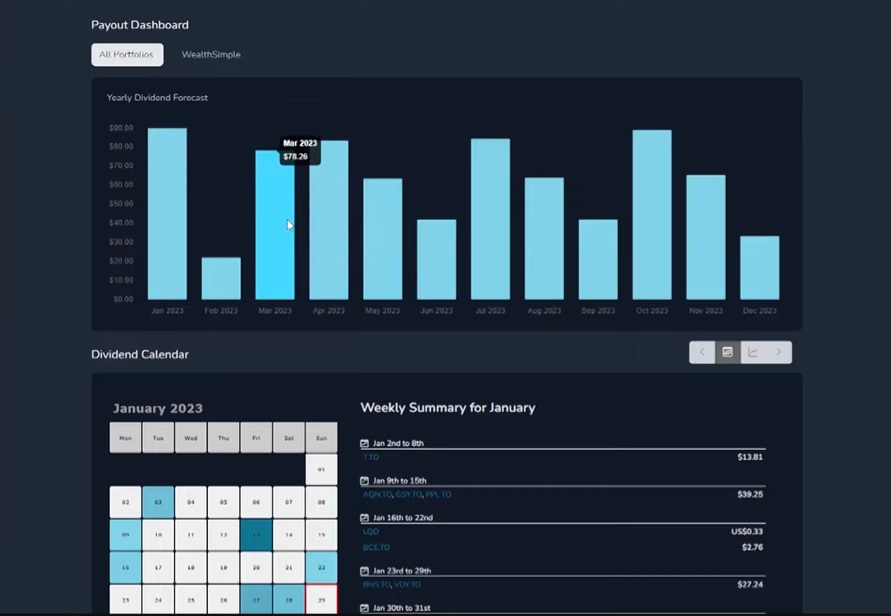Select January 3 on the dividend calendar

(x=157, y=501)
